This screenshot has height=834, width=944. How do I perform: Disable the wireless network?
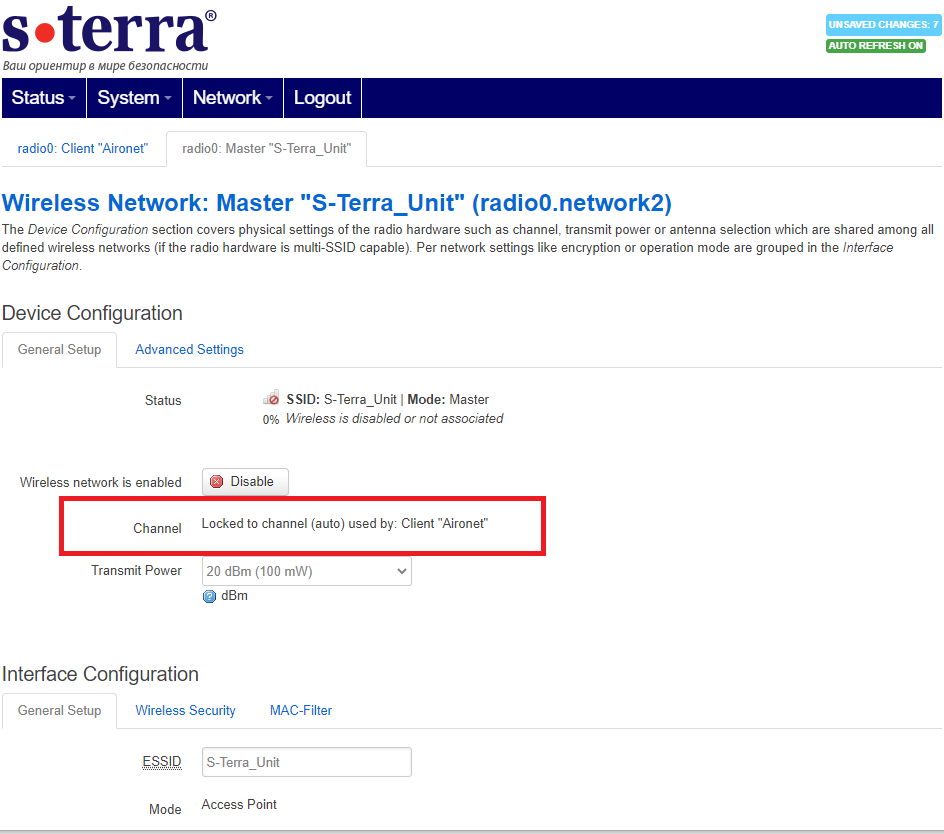(x=246, y=482)
